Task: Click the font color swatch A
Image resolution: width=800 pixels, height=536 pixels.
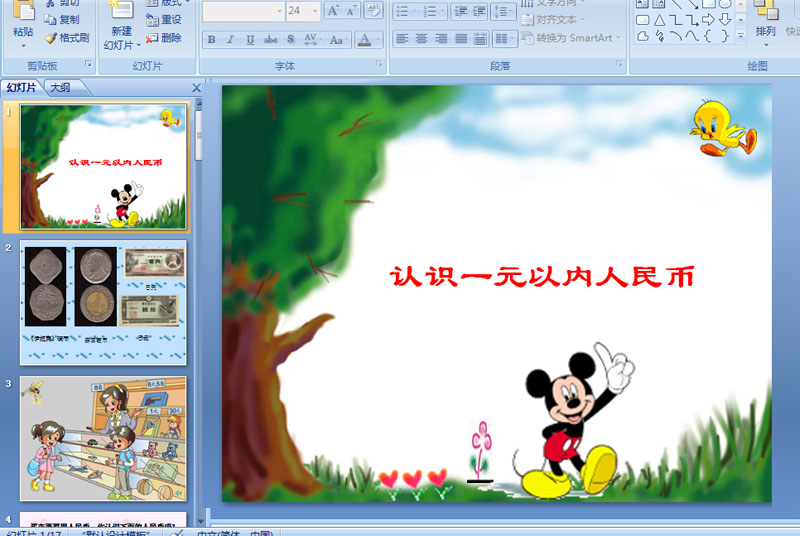Action: tap(364, 39)
